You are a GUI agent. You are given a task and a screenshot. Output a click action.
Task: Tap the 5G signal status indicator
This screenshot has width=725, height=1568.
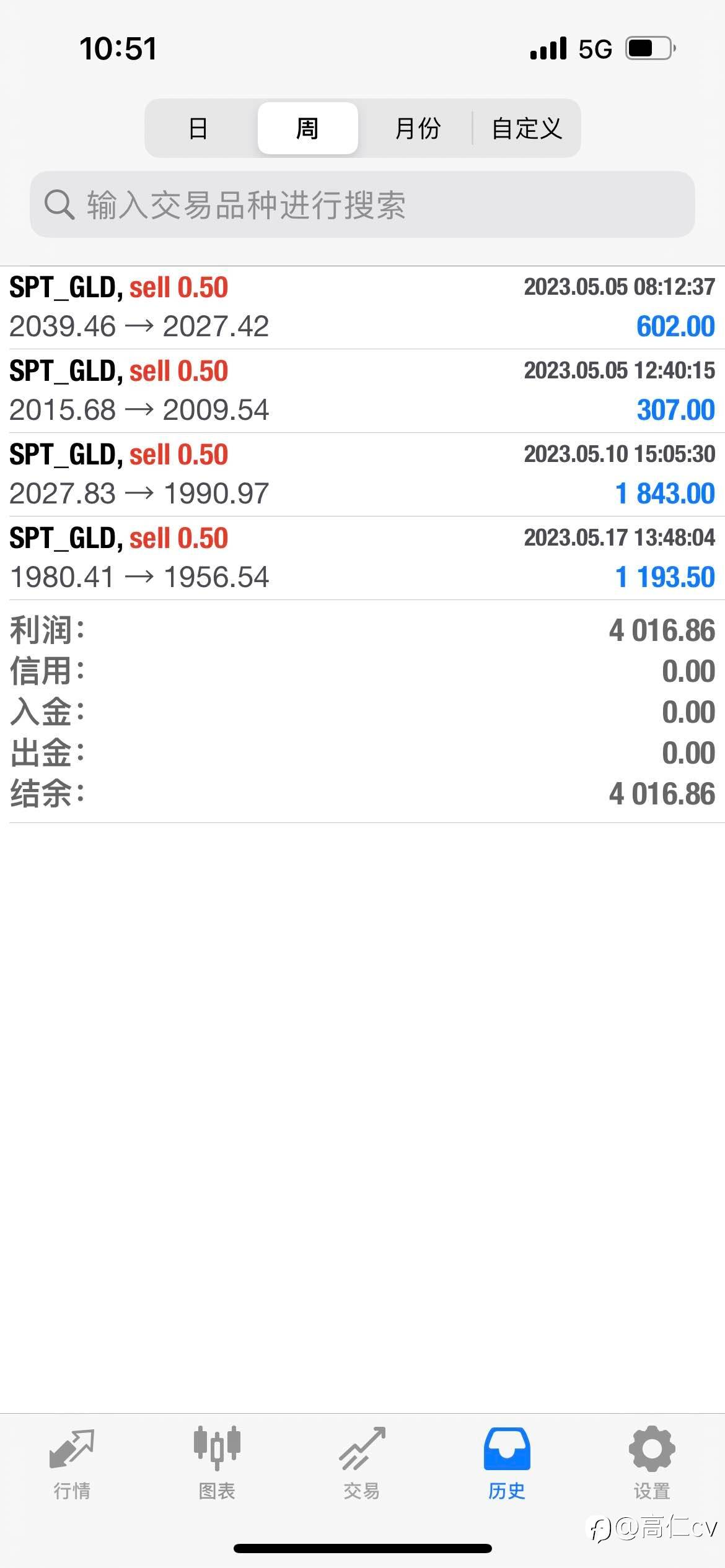point(595,49)
